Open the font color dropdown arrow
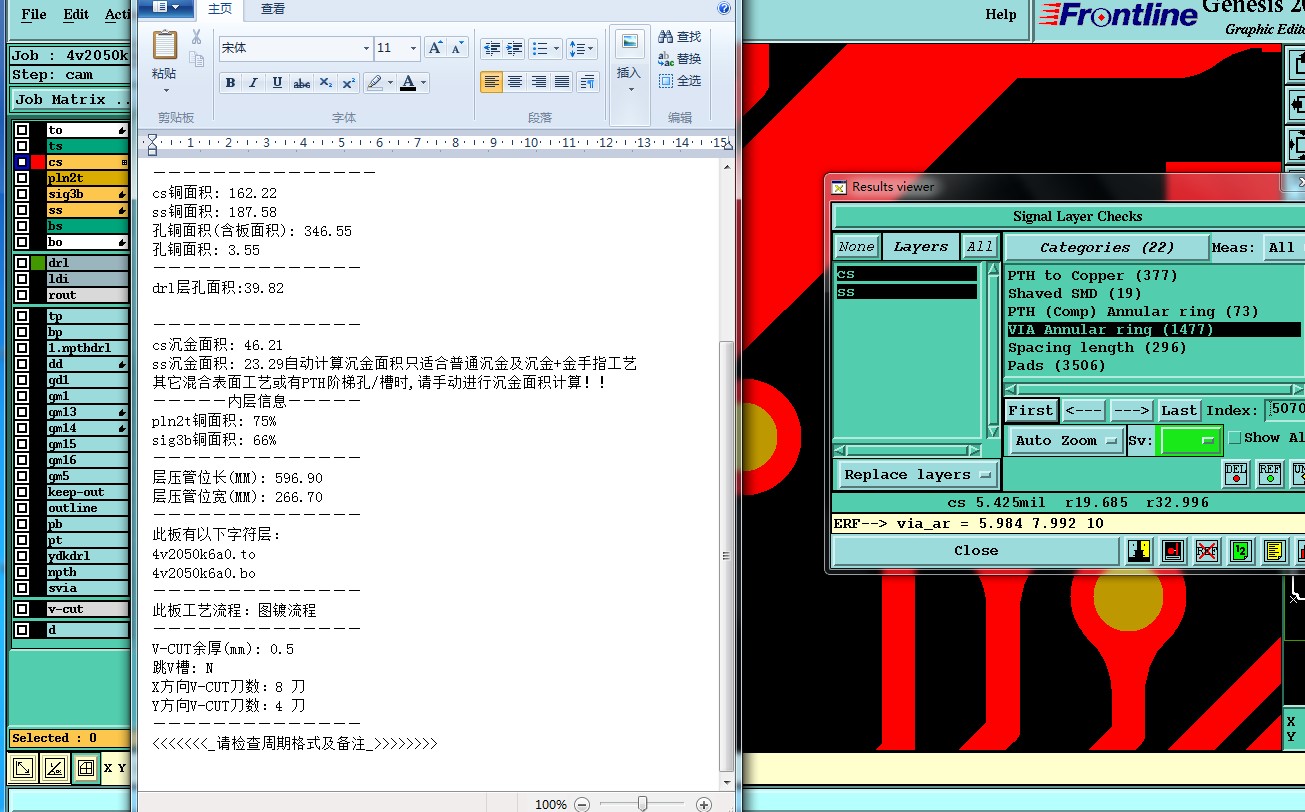 [x=424, y=83]
